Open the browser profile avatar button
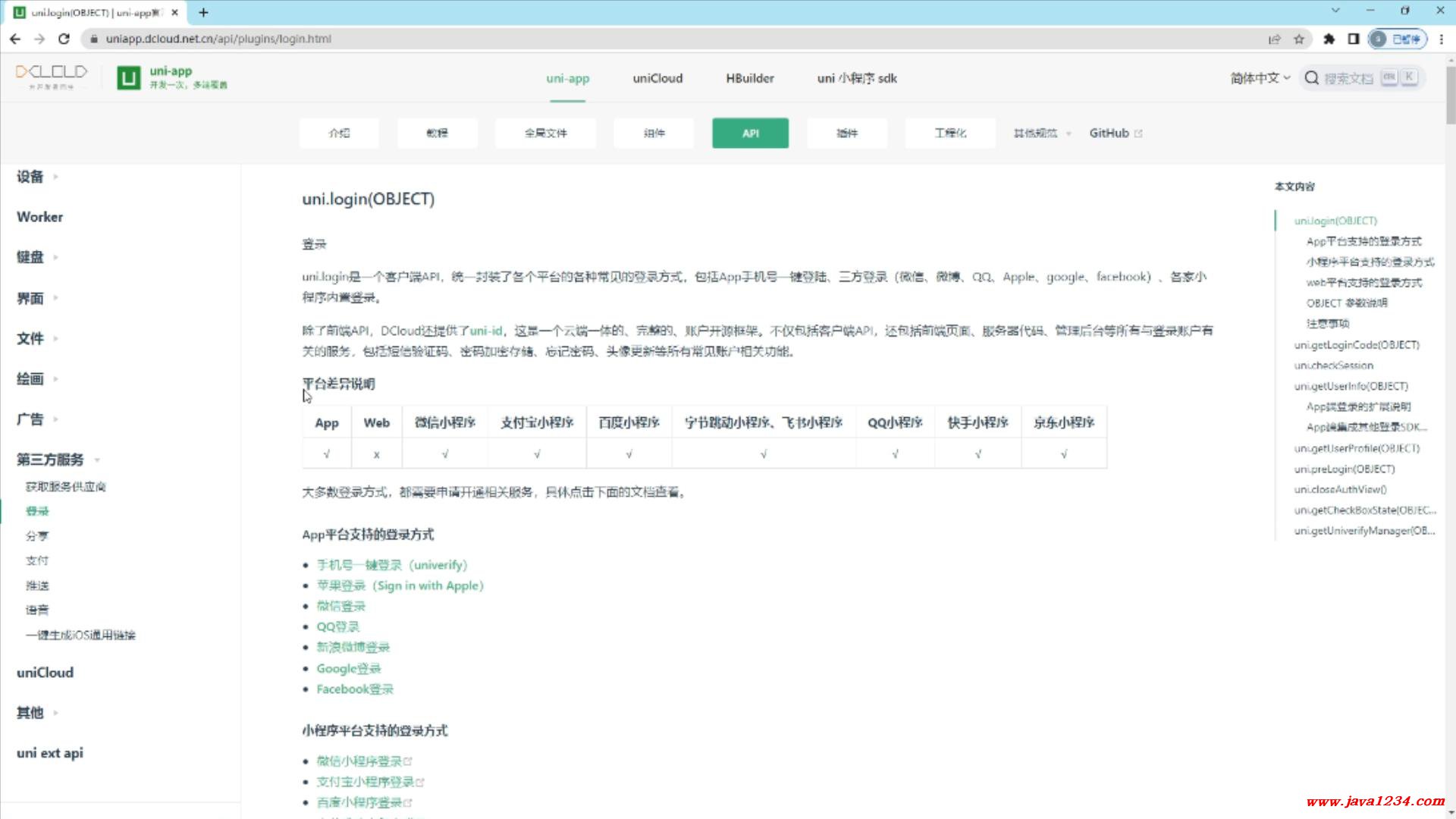This screenshot has width=1456, height=819. coord(1398,39)
